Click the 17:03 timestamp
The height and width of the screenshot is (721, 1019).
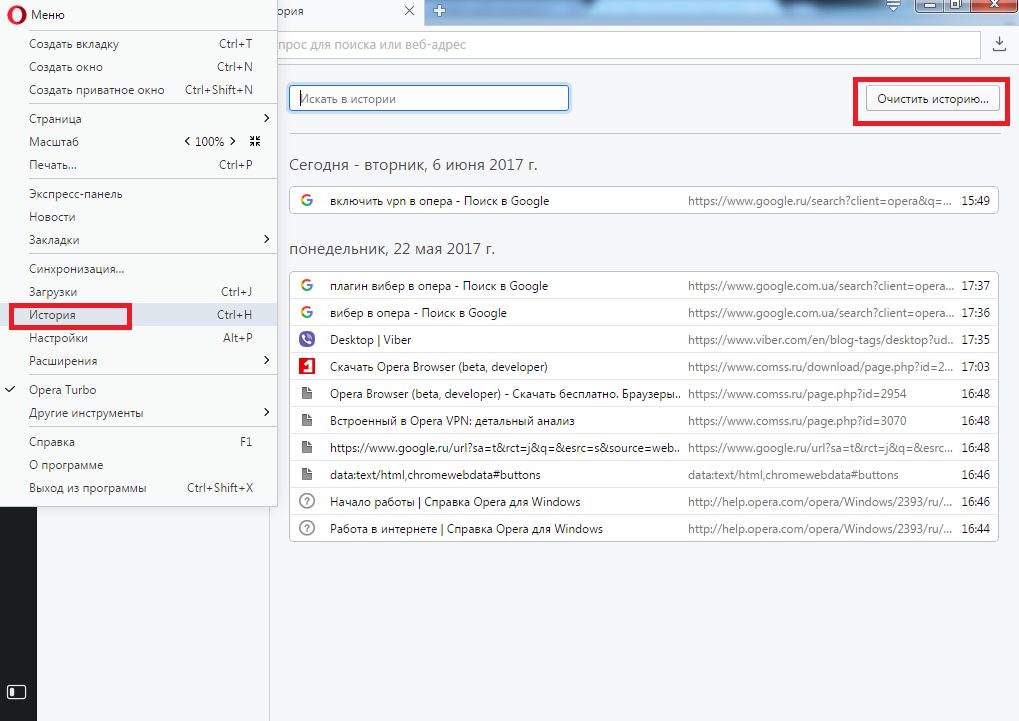975,367
